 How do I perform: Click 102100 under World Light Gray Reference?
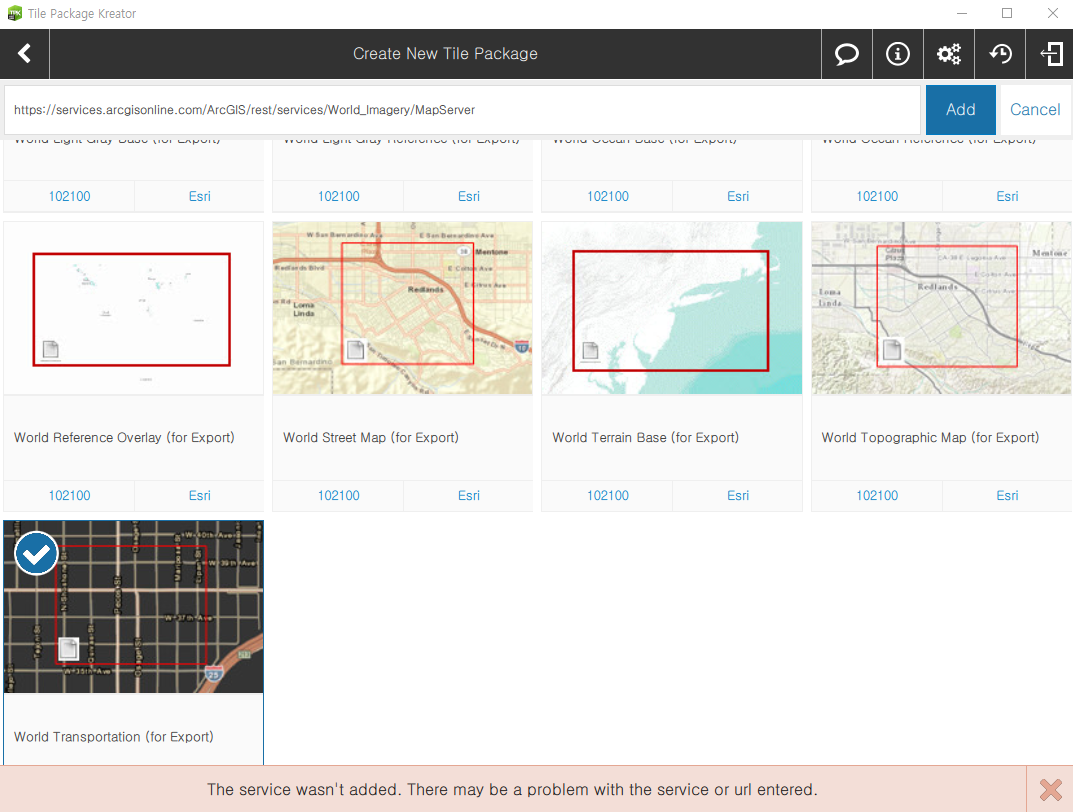(x=338, y=196)
